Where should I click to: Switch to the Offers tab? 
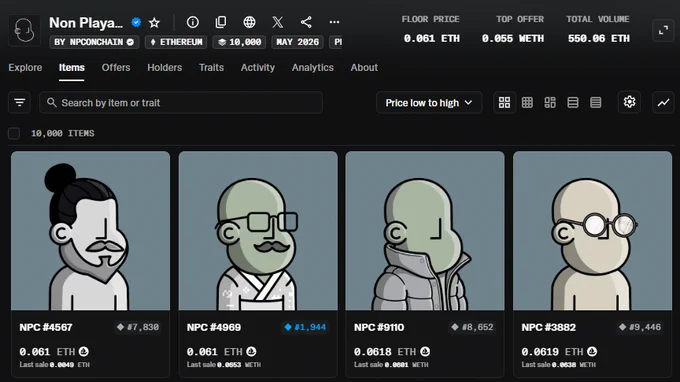tap(116, 68)
